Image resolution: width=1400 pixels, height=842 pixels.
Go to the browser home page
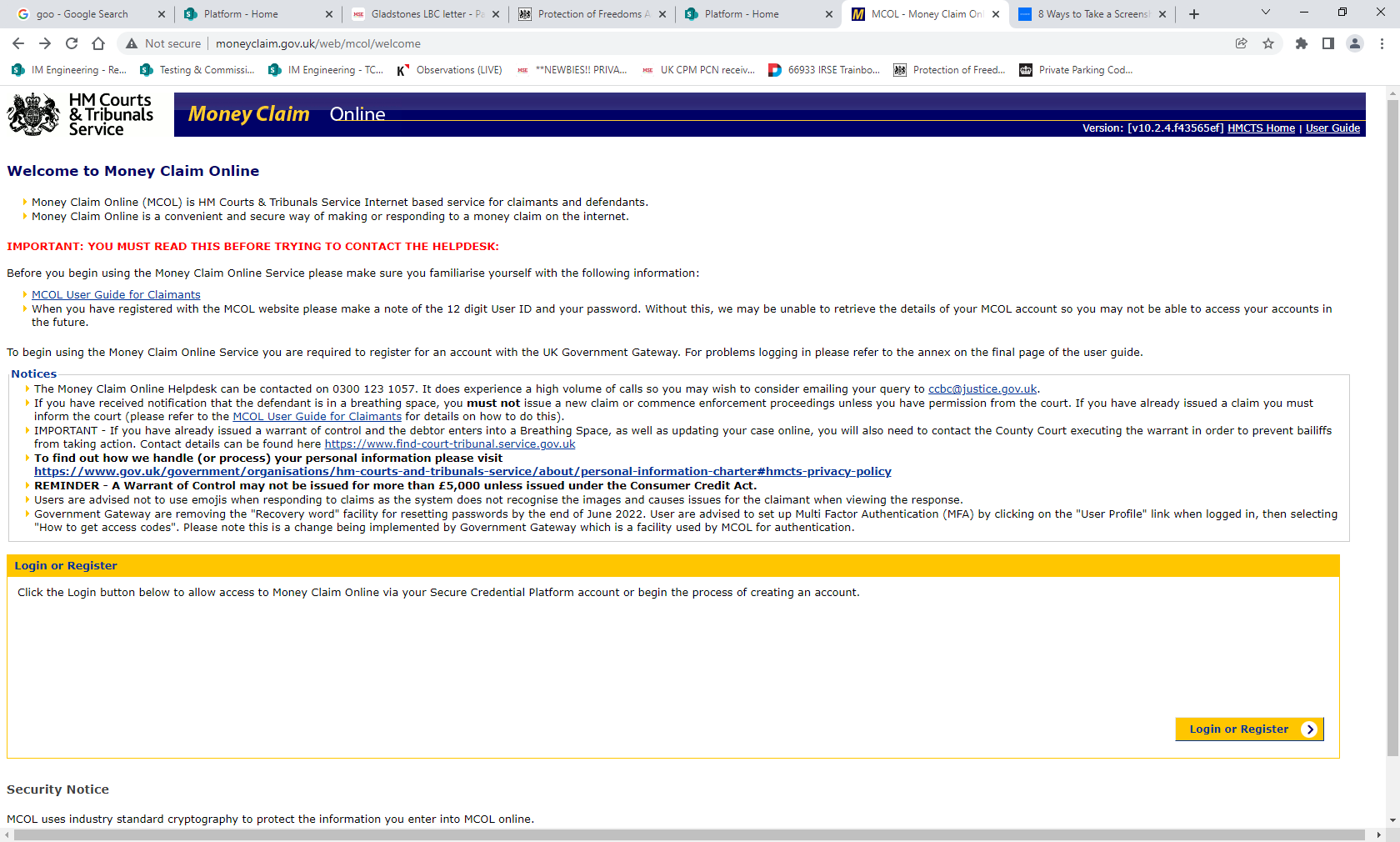coord(98,43)
